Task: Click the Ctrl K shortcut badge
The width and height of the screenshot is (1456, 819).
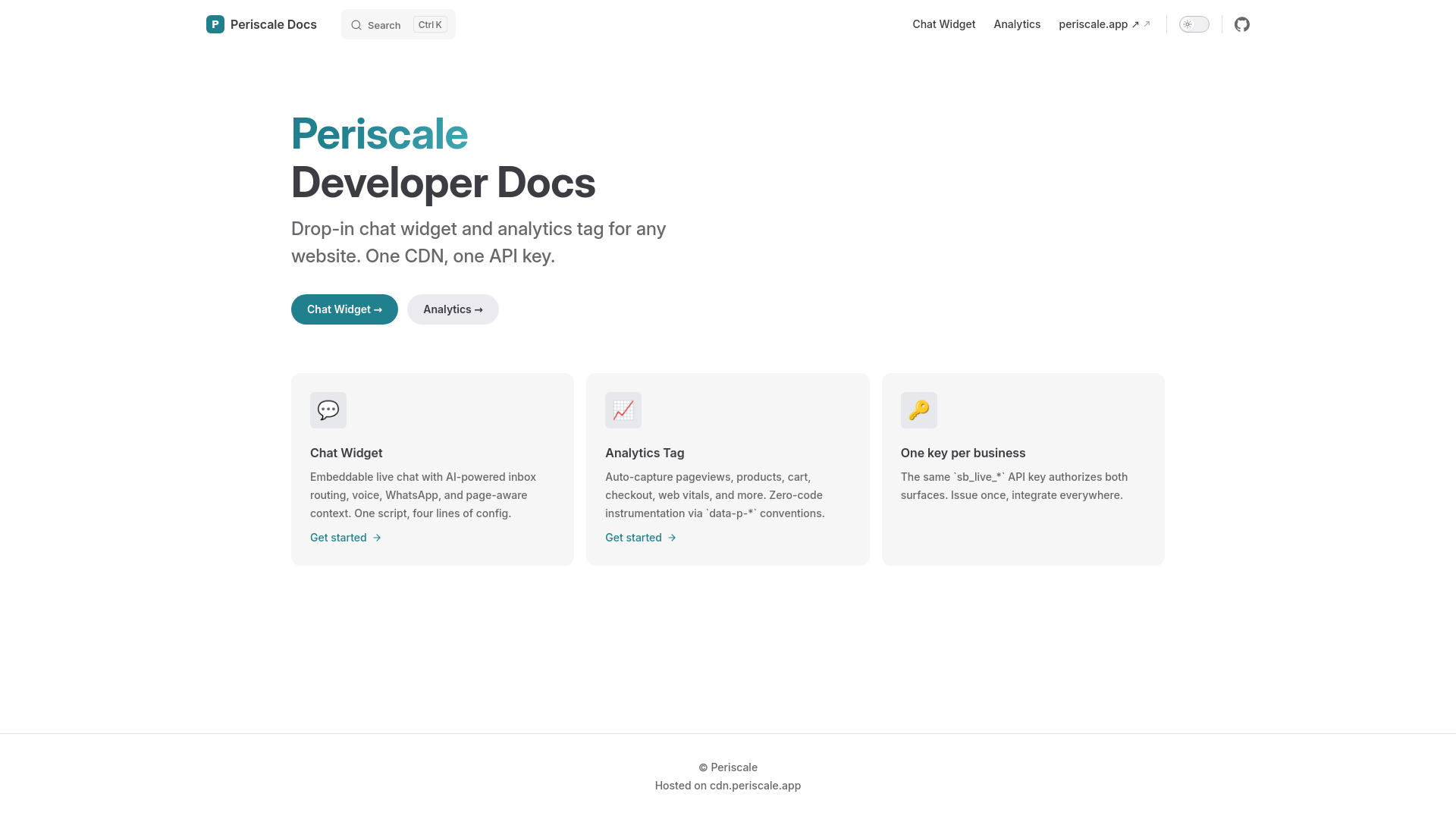Action: coord(430,24)
